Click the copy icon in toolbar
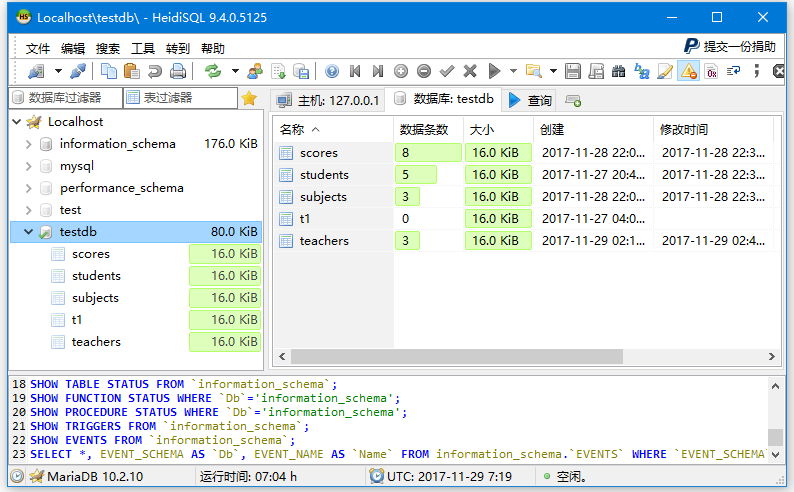 108,71
